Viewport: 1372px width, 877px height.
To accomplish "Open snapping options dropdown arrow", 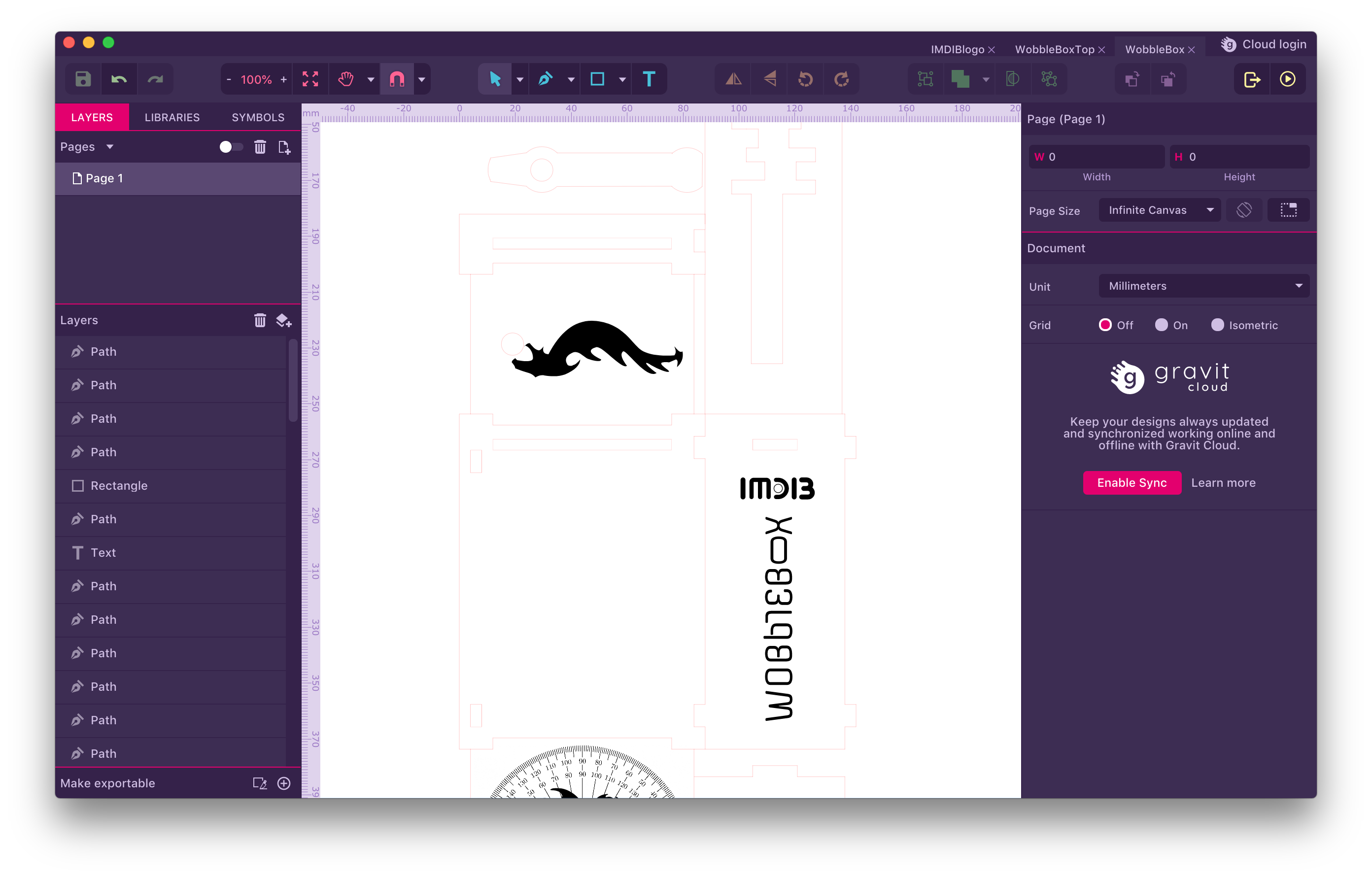I will 422,80.
